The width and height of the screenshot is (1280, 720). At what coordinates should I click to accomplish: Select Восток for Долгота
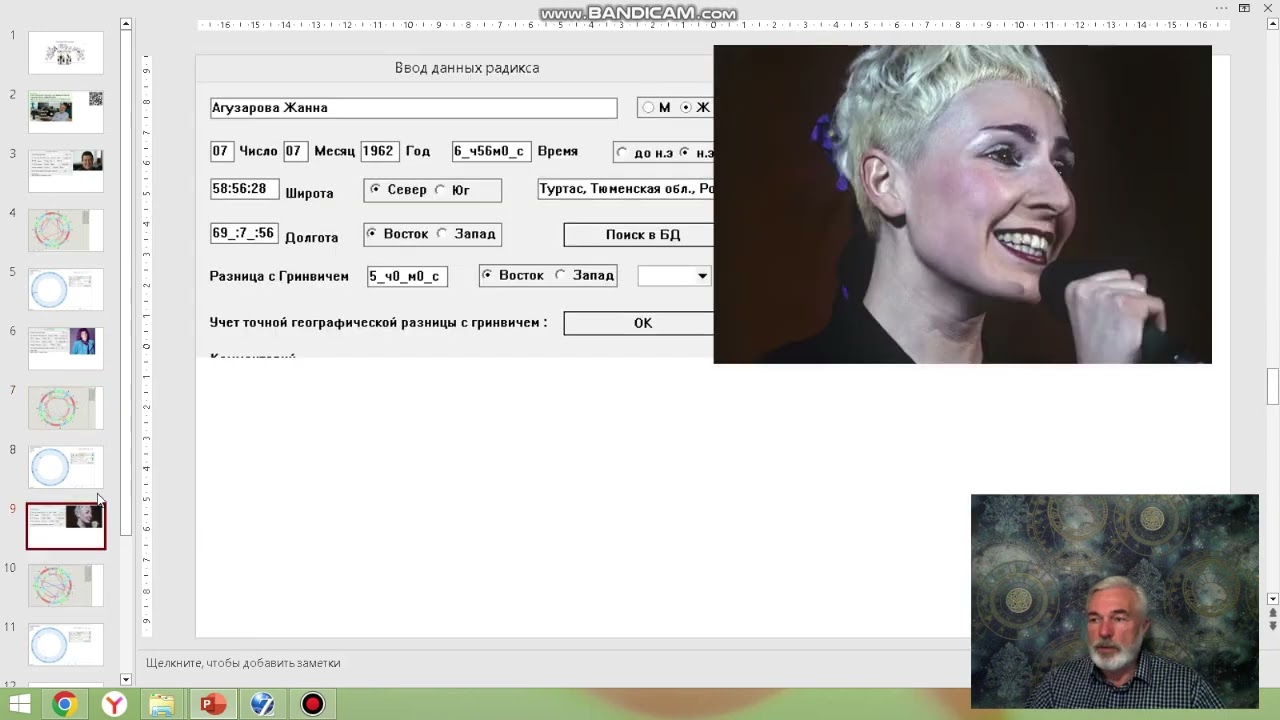(372, 234)
